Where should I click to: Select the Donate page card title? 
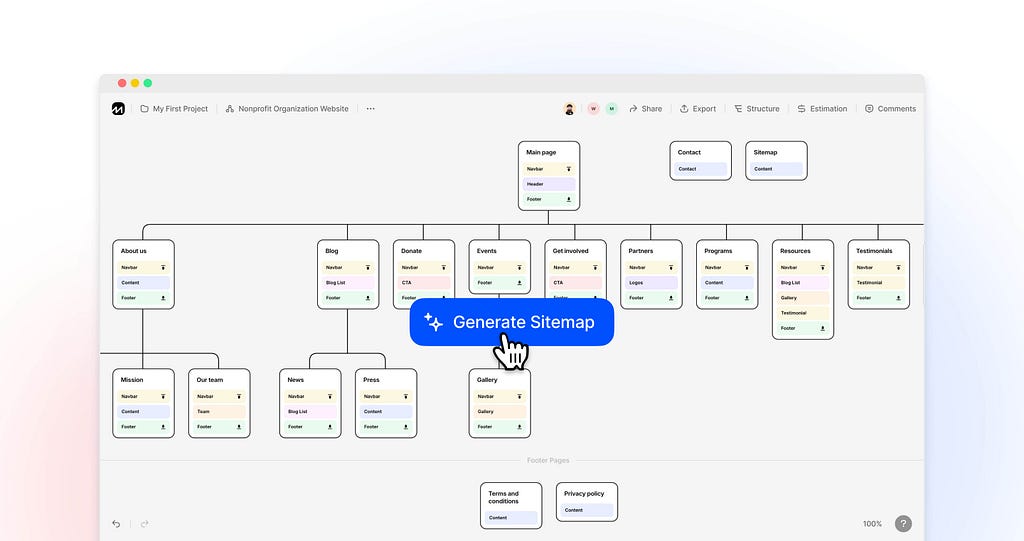[411, 251]
